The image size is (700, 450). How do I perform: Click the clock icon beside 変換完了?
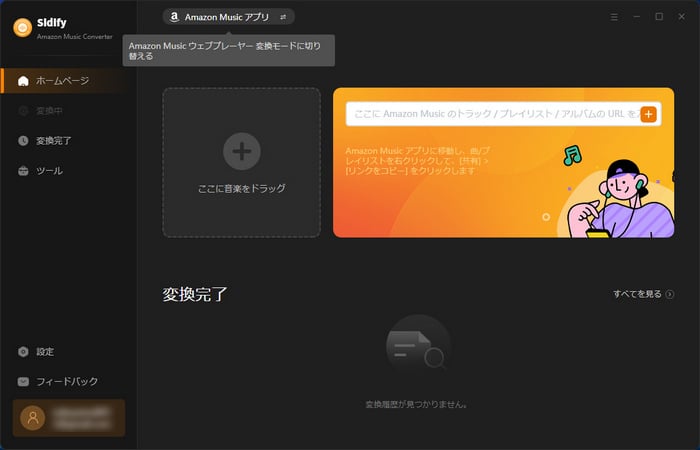pos(23,141)
